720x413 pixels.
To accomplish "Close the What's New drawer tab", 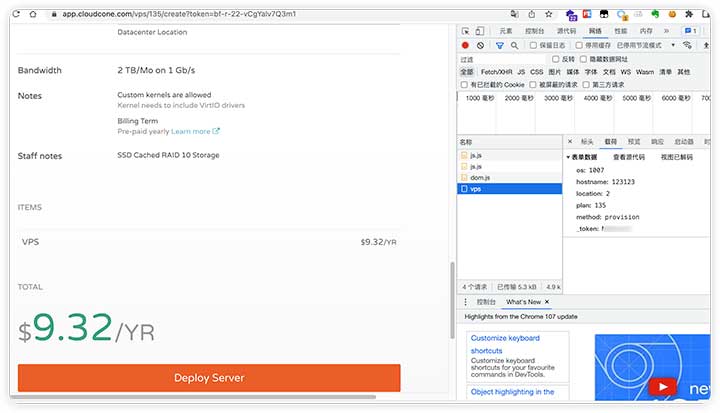I will [x=547, y=302].
